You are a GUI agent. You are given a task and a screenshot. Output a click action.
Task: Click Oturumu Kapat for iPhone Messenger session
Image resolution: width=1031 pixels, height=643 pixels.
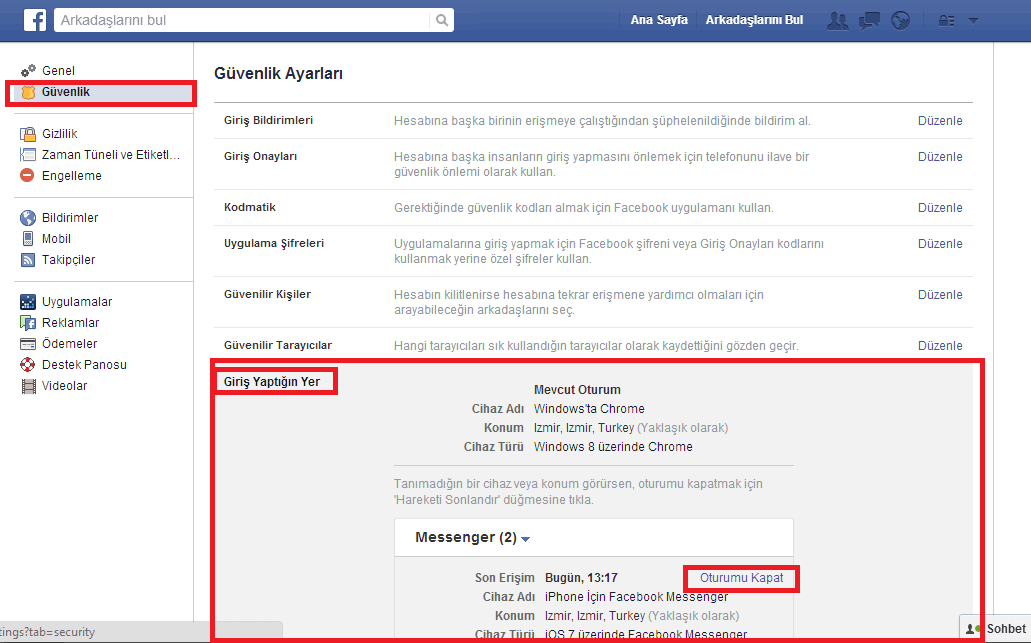tap(741, 578)
